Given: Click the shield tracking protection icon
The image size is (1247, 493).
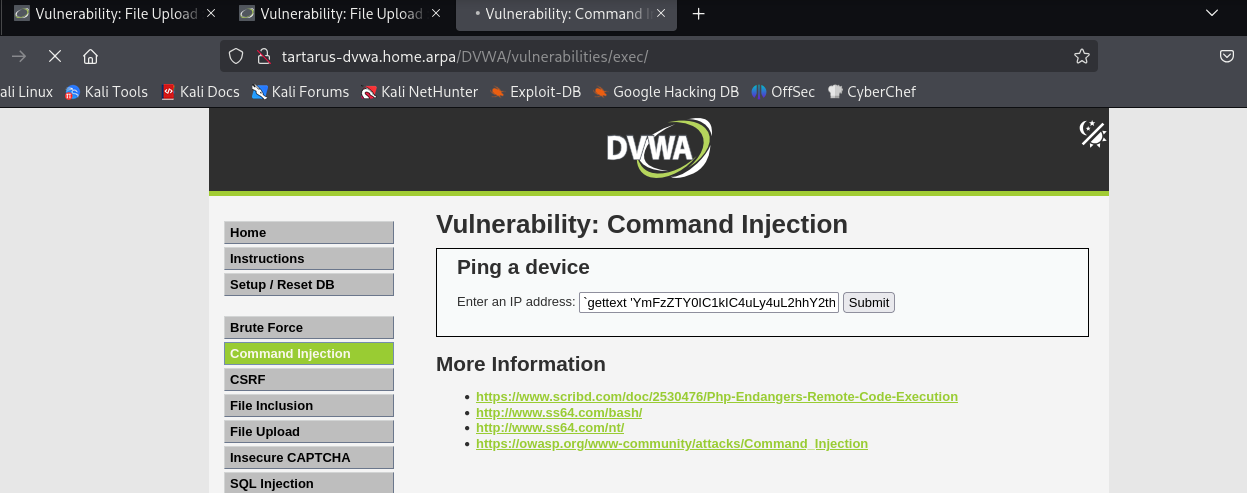Looking at the screenshot, I should tap(236, 56).
